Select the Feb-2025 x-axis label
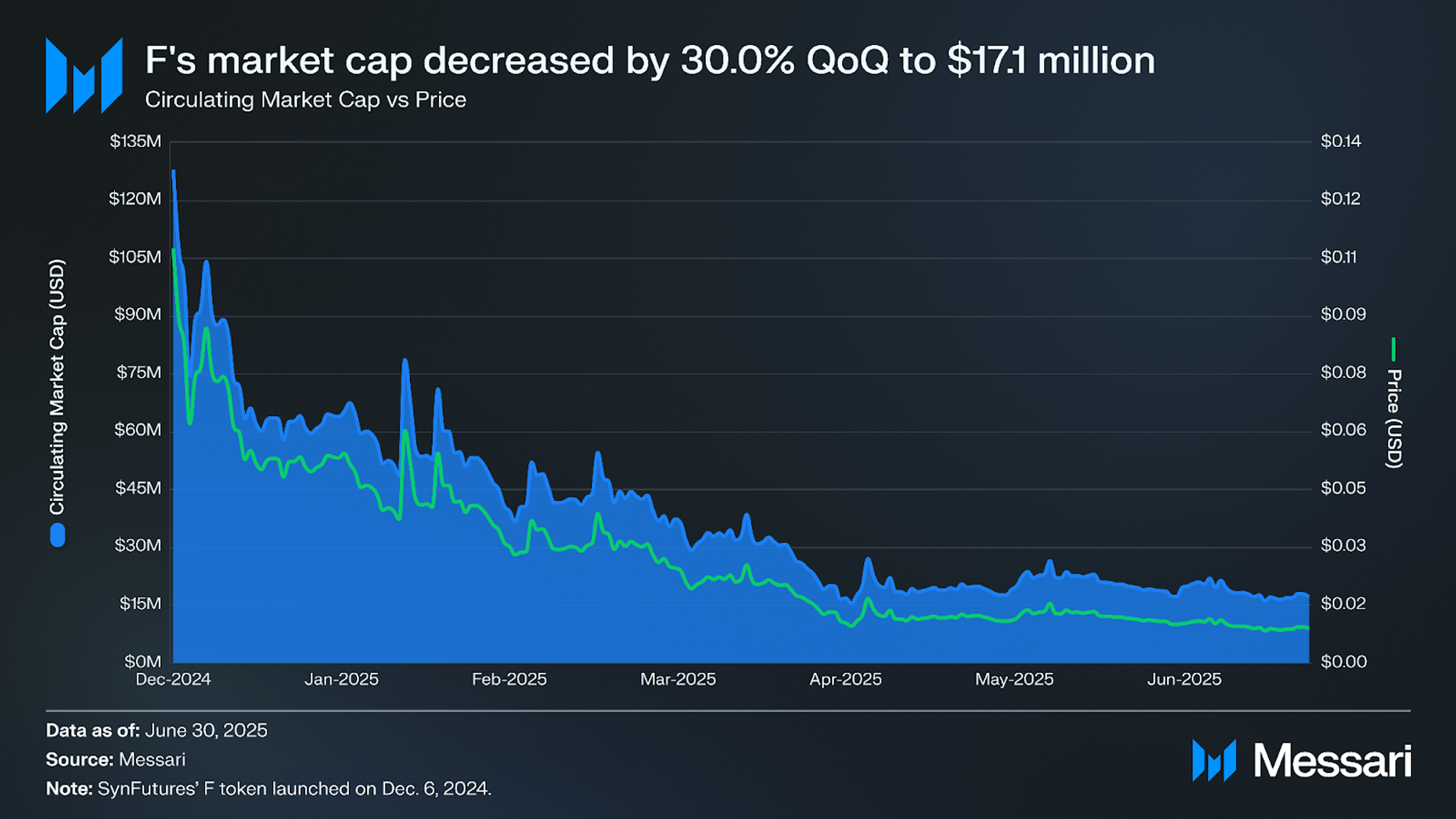This screenshot has height=819, width=1456. [509, 679]
